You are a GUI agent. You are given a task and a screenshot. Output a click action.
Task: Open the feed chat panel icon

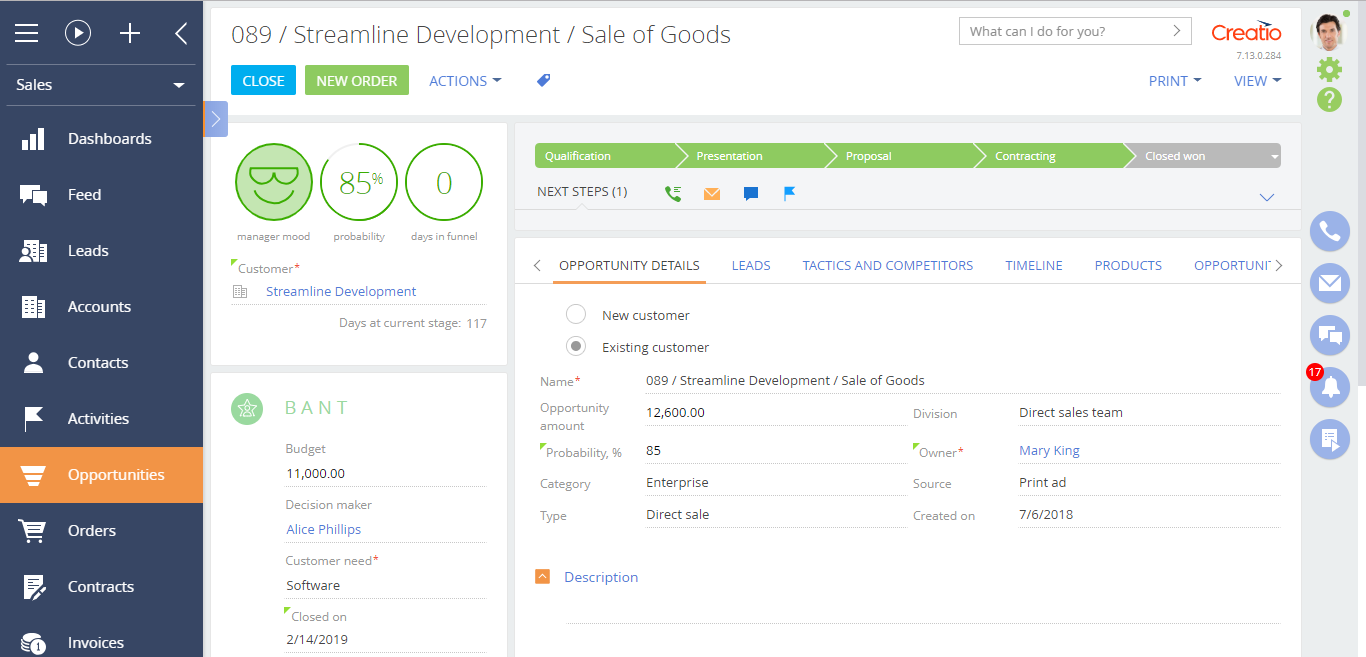click(1330, 336)
